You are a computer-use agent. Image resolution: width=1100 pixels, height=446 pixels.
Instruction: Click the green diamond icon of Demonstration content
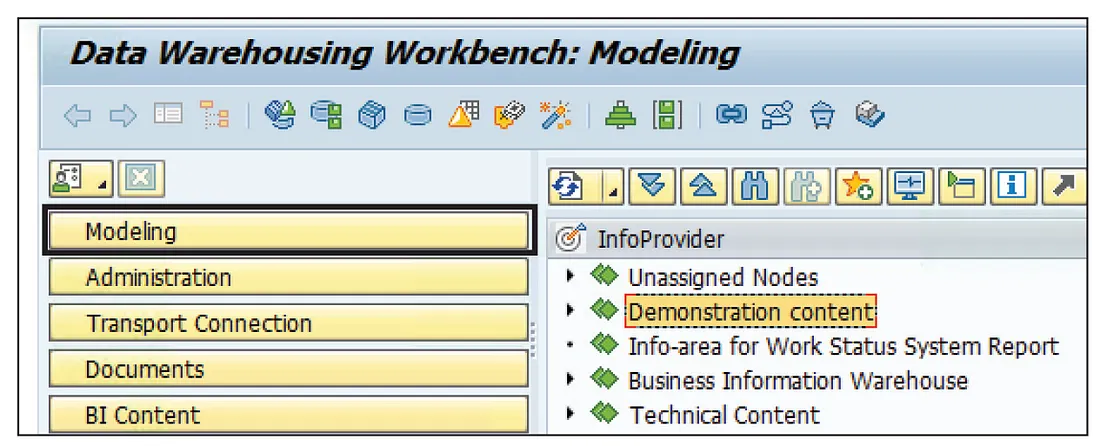(x=603, y=309)
